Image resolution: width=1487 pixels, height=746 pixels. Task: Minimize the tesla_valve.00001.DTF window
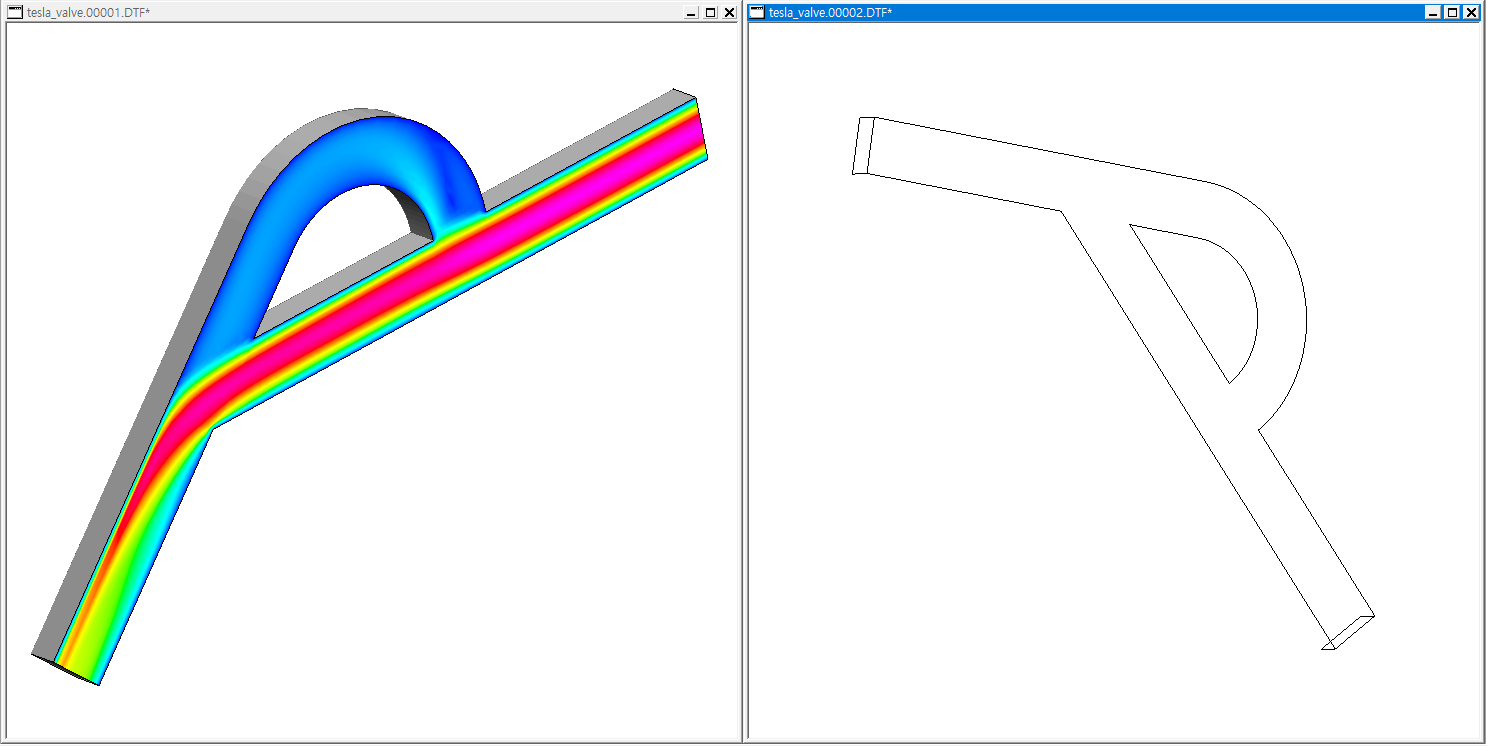pos(692,12)
